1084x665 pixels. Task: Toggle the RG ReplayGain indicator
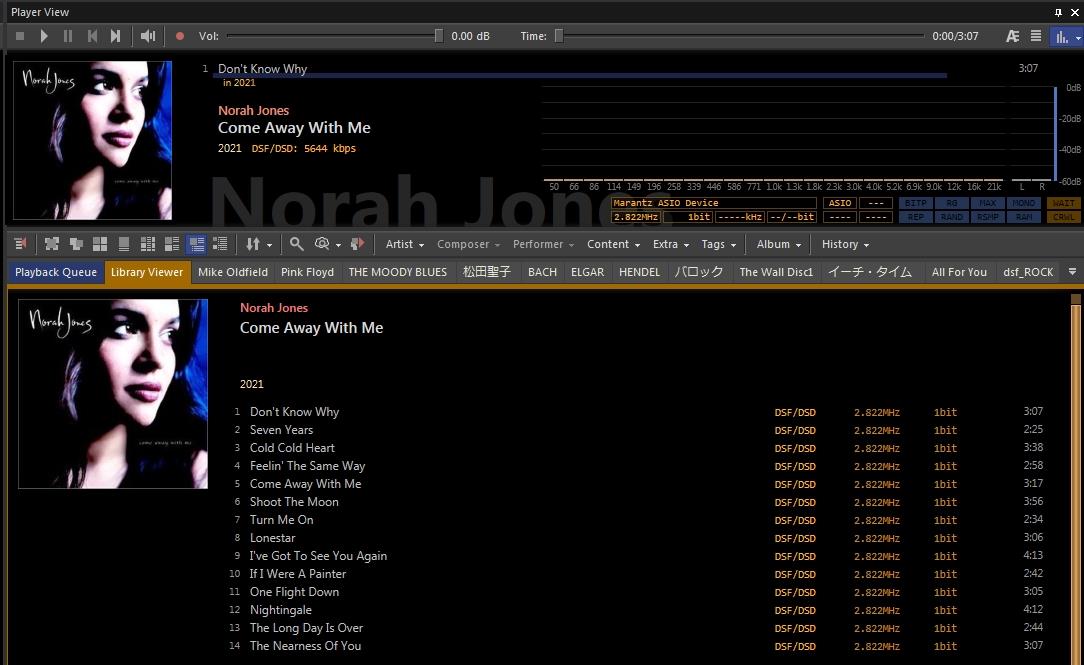pos(952,203)
